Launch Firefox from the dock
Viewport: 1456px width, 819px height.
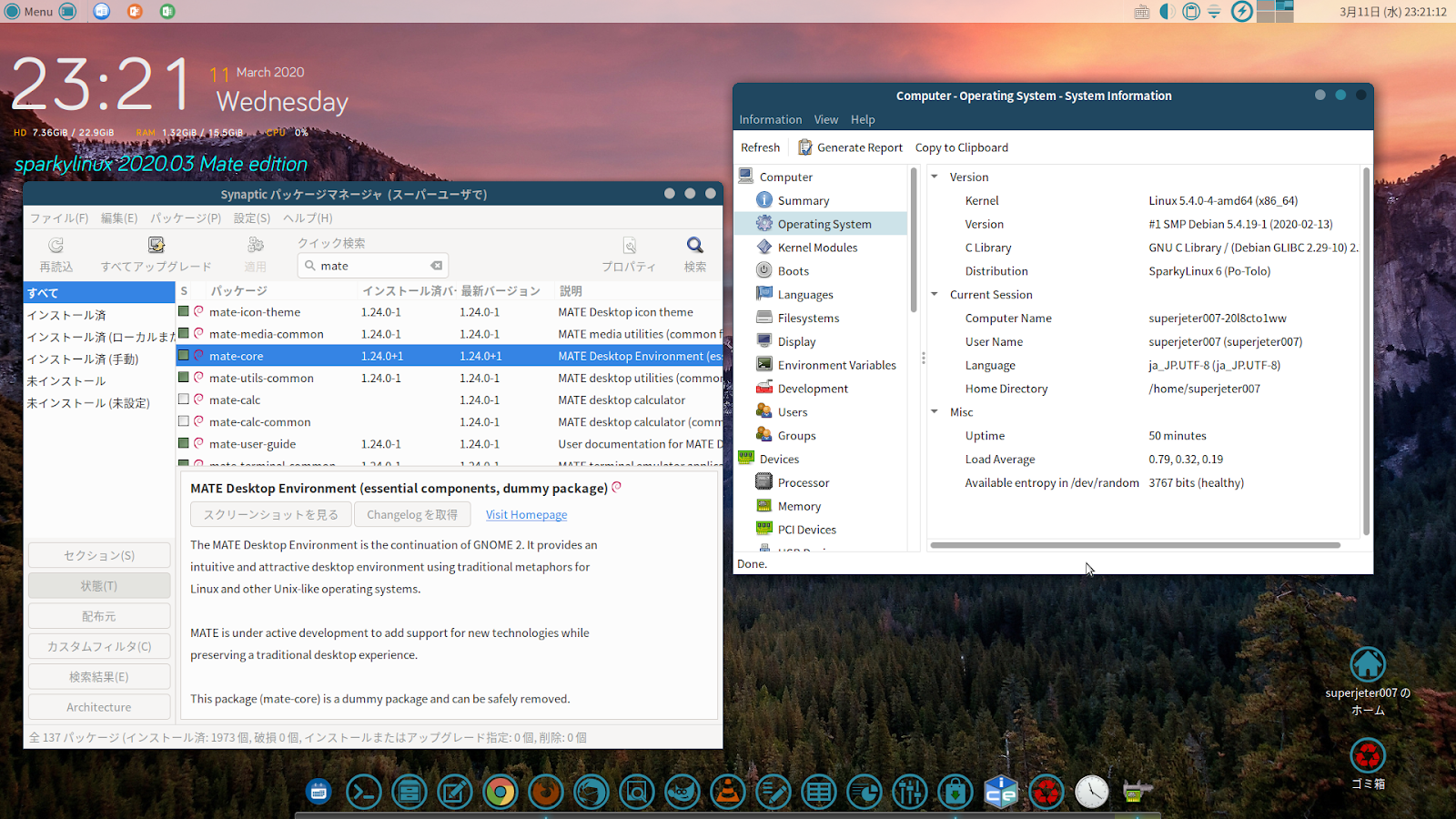coord(545,793)
